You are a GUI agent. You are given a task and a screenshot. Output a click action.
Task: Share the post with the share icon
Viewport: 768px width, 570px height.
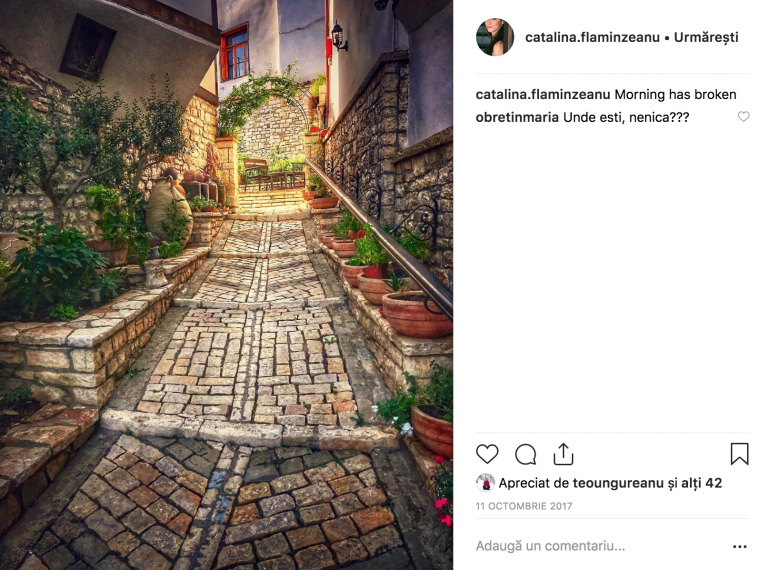[x=563, y=453]
